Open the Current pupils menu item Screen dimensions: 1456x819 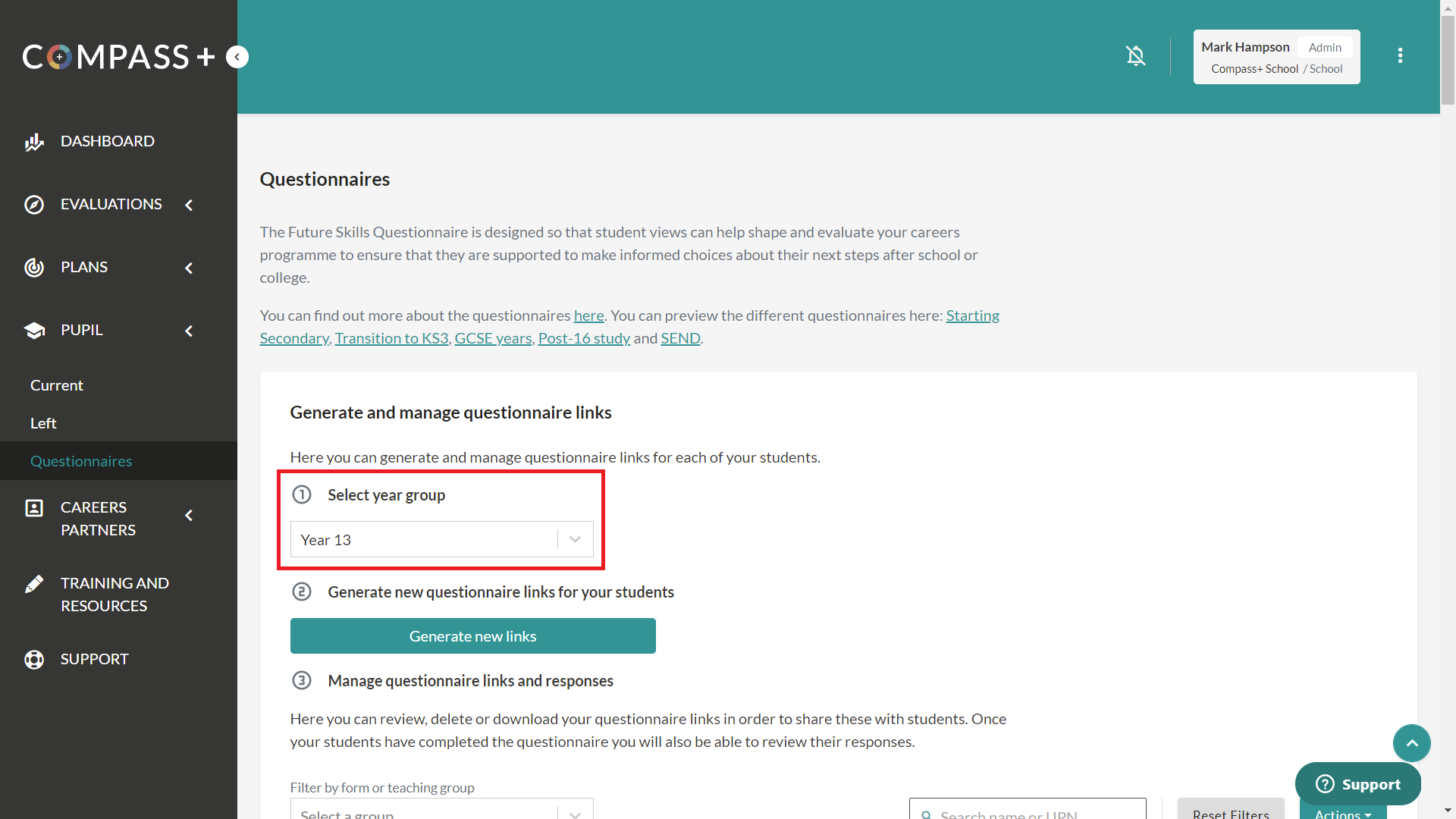click(57, 385)
